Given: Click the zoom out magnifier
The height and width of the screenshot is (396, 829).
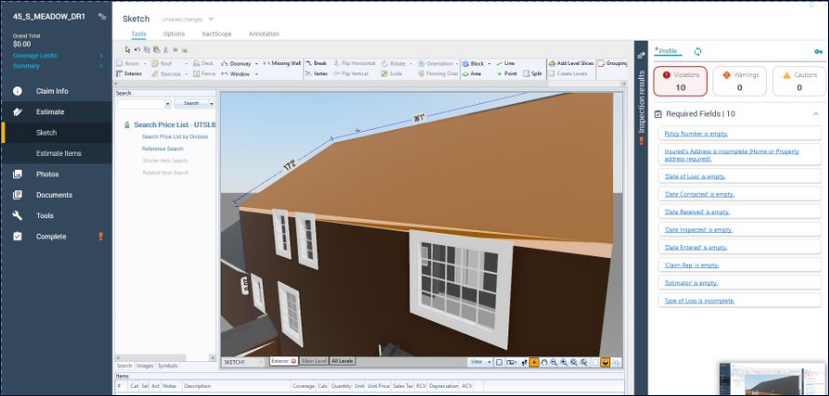Looking at the screenshot, I should pyautogui.click(x=554, y=362).
